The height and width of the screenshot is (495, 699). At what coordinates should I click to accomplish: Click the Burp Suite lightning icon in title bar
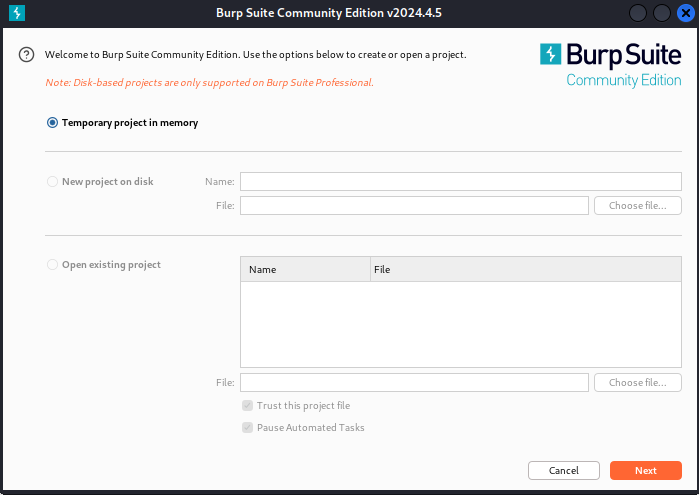pyautogui.click(x=17, y=13)
